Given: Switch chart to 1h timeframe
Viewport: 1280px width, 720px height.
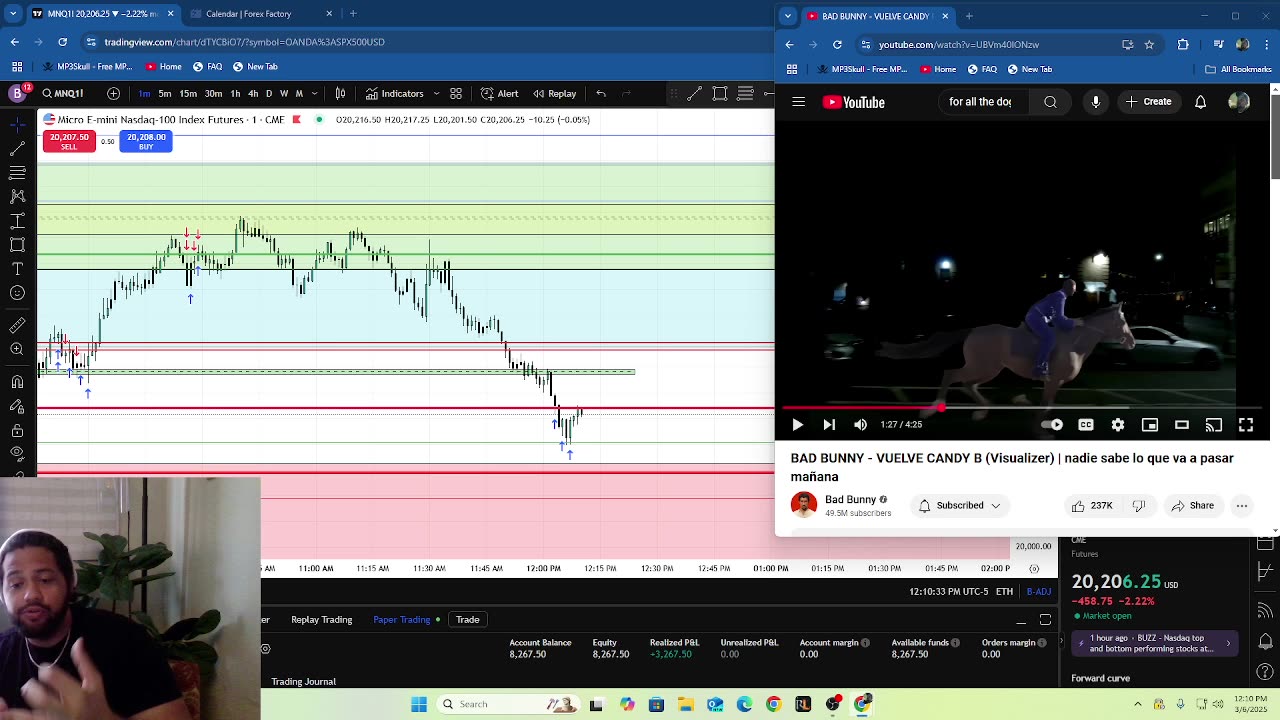Looking at the screenshot, I should tap(235, 94).
